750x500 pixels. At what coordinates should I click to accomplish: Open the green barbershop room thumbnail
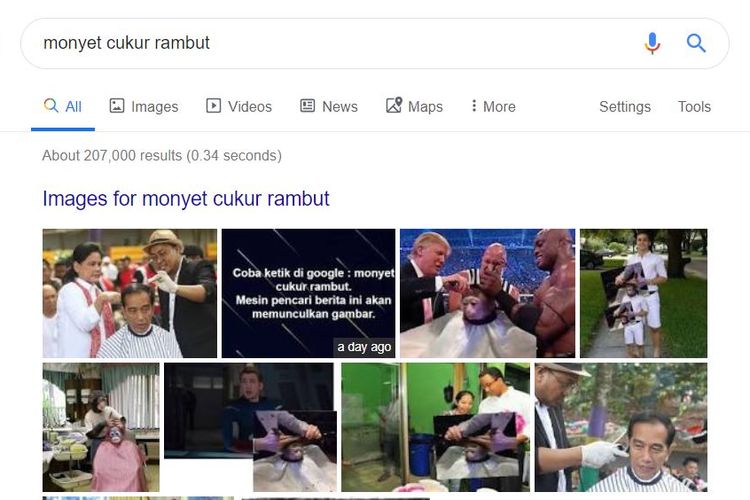[435, 427]
